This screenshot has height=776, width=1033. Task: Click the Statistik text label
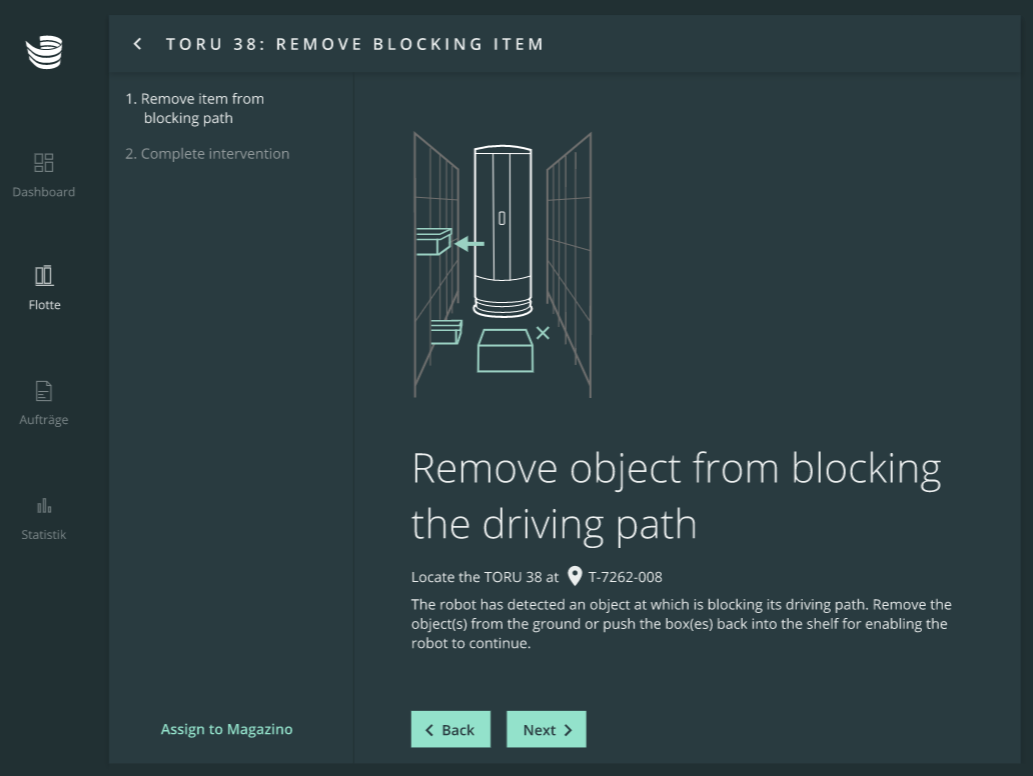tap(44, 534)
